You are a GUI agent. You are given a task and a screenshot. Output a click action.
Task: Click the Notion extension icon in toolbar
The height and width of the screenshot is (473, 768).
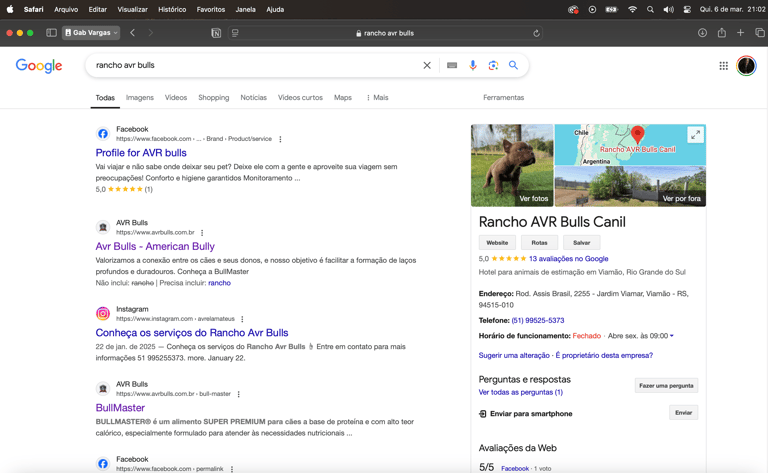click(x=216, y=33)
